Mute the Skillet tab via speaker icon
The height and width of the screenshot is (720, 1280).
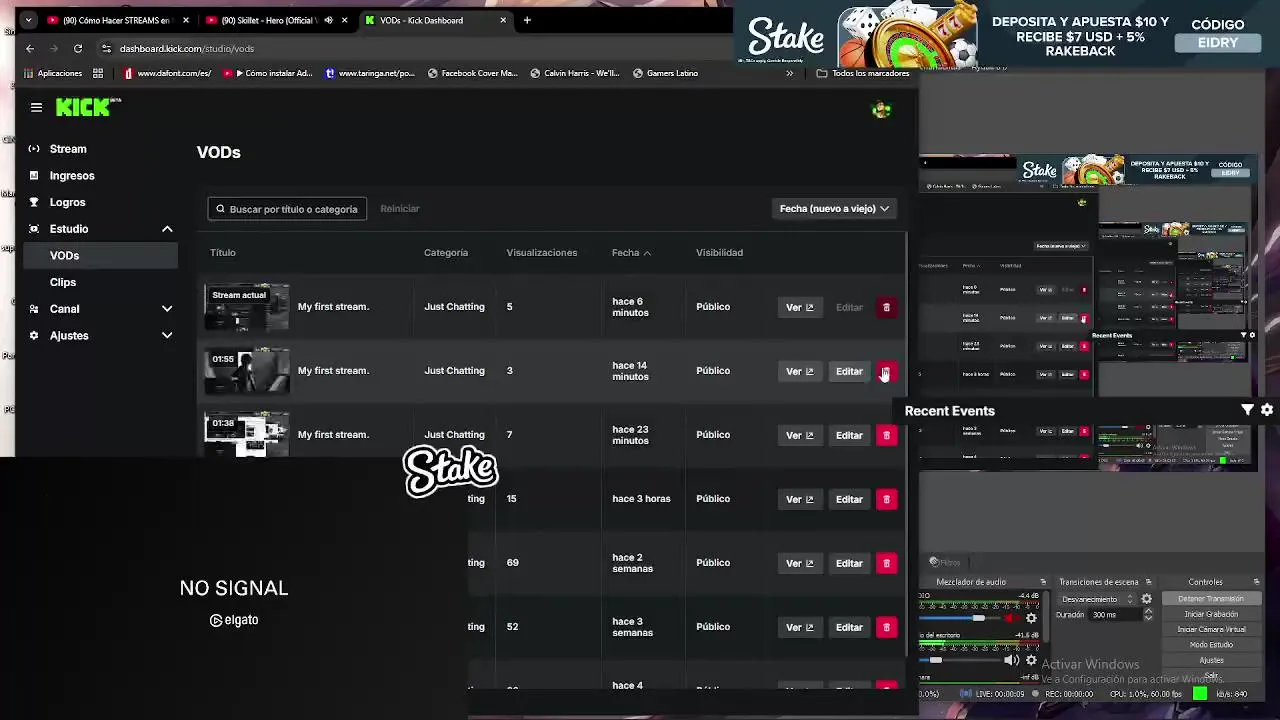pyautogui.click(x=328, y=20)
